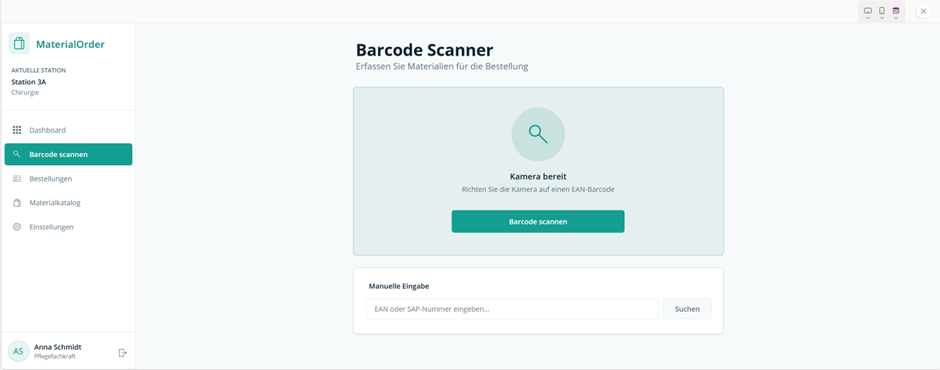Viewport: 940px width, 370px height.
Task: Click the MaterialOrder logo icon
Action: pyautogui.click(x=19, y=44)
